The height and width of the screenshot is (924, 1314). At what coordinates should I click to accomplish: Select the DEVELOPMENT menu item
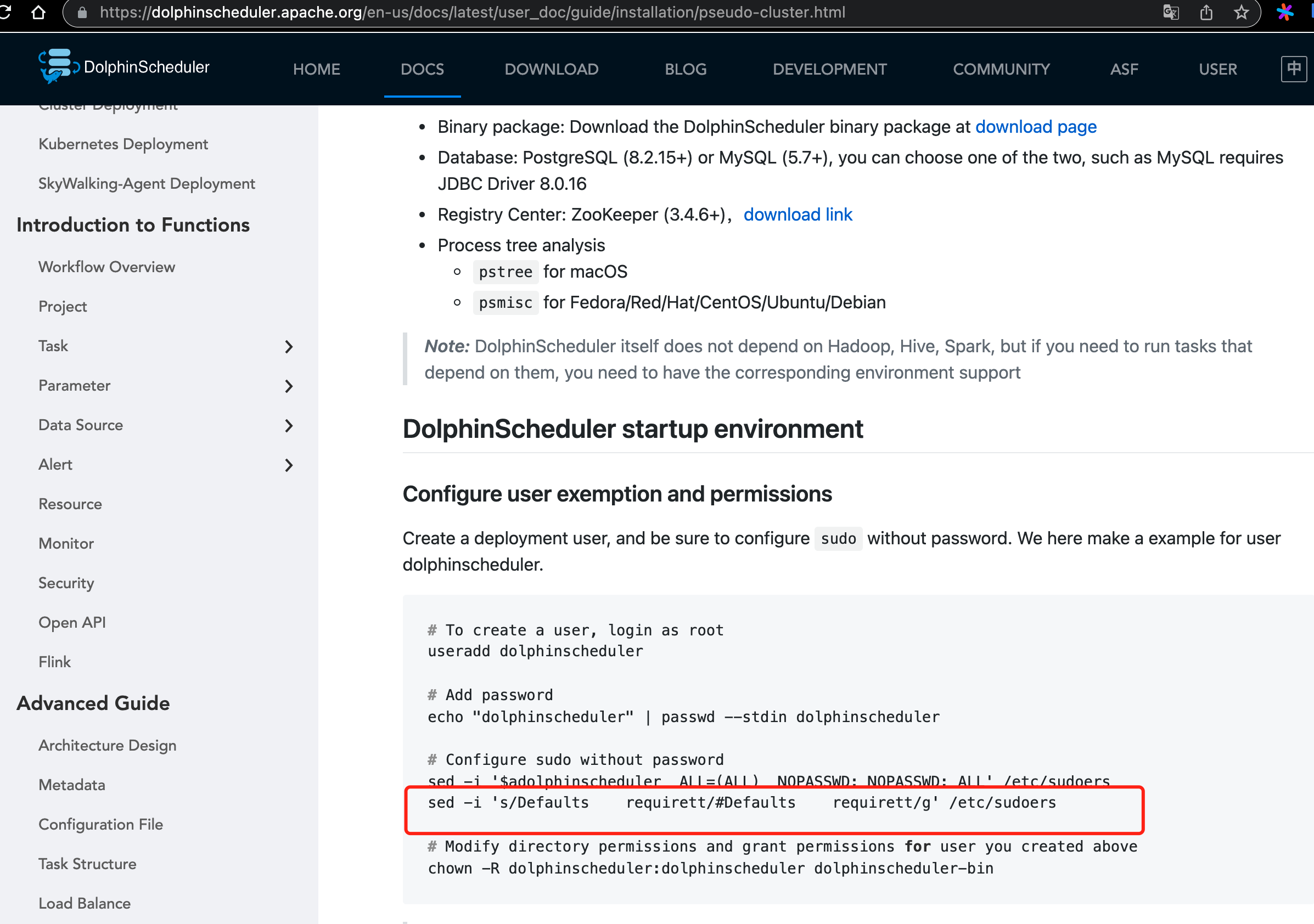(829, 69)
